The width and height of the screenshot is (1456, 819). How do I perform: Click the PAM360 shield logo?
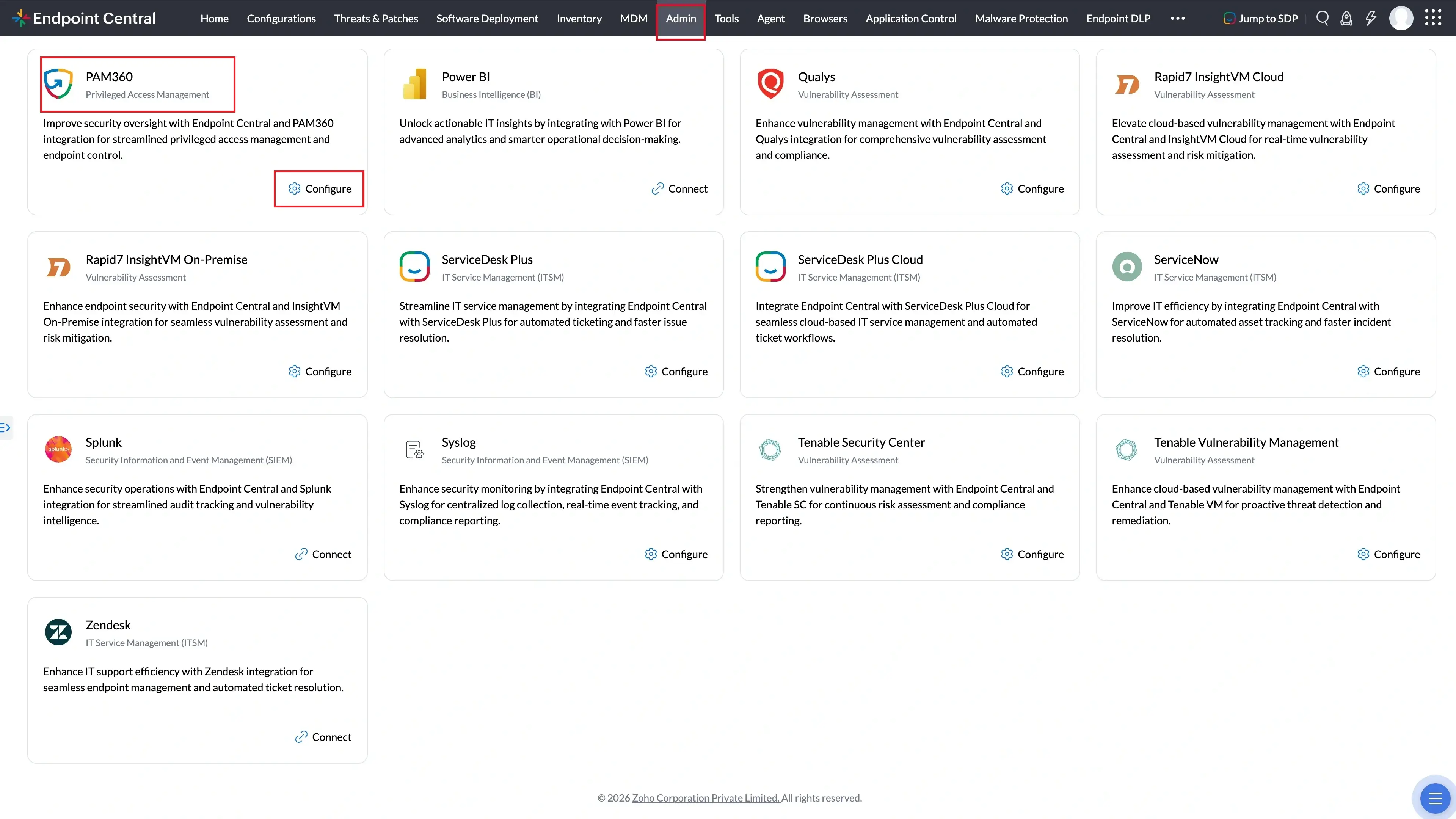[x=58, y=84]
